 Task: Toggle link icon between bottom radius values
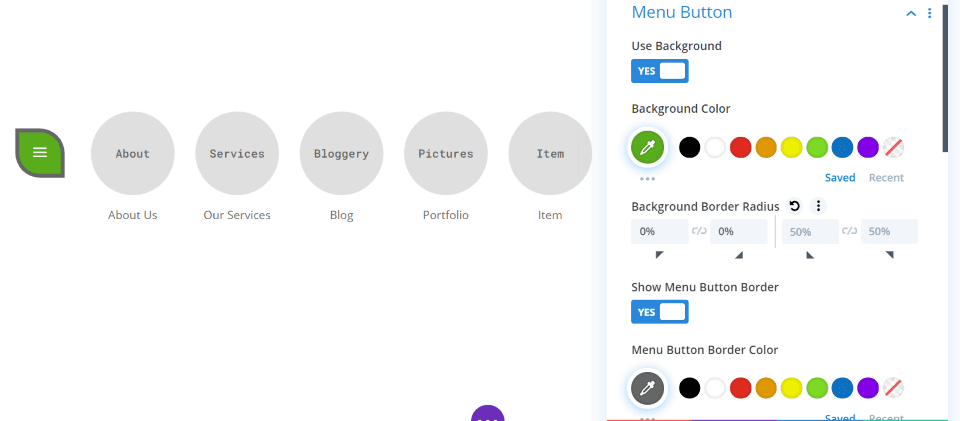(850, 231)
